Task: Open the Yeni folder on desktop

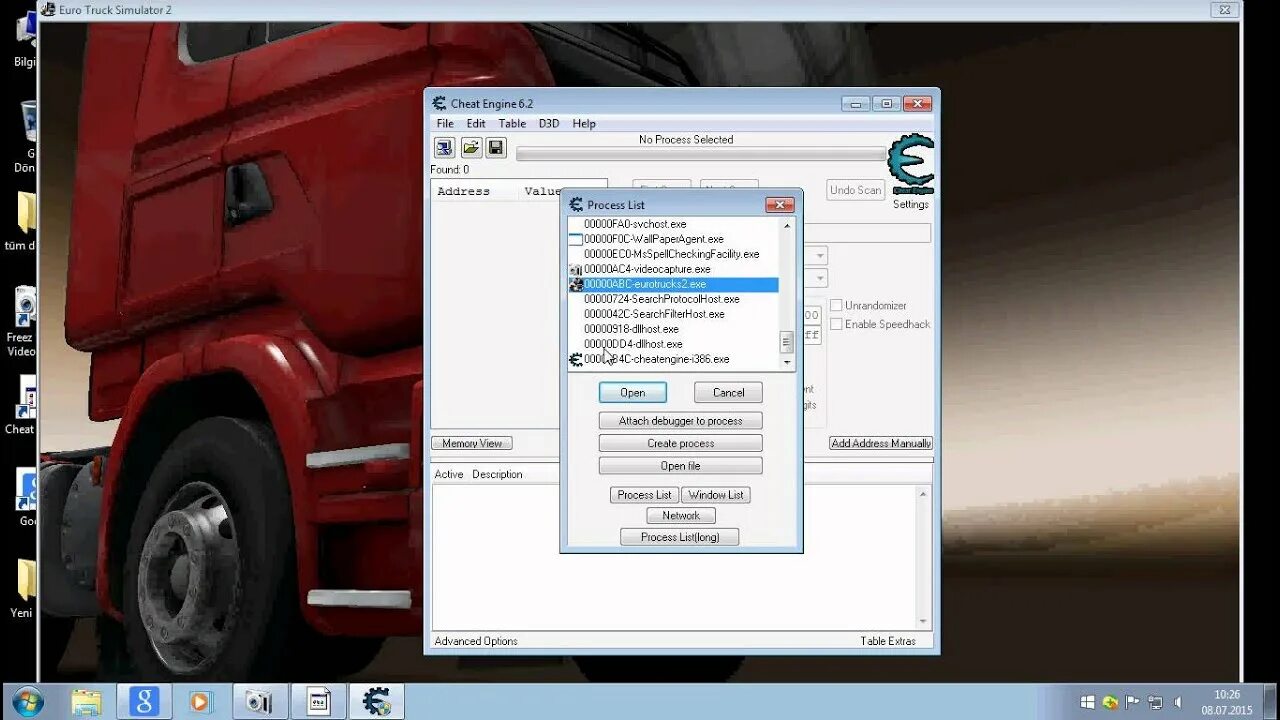Action: pos(24,589)
